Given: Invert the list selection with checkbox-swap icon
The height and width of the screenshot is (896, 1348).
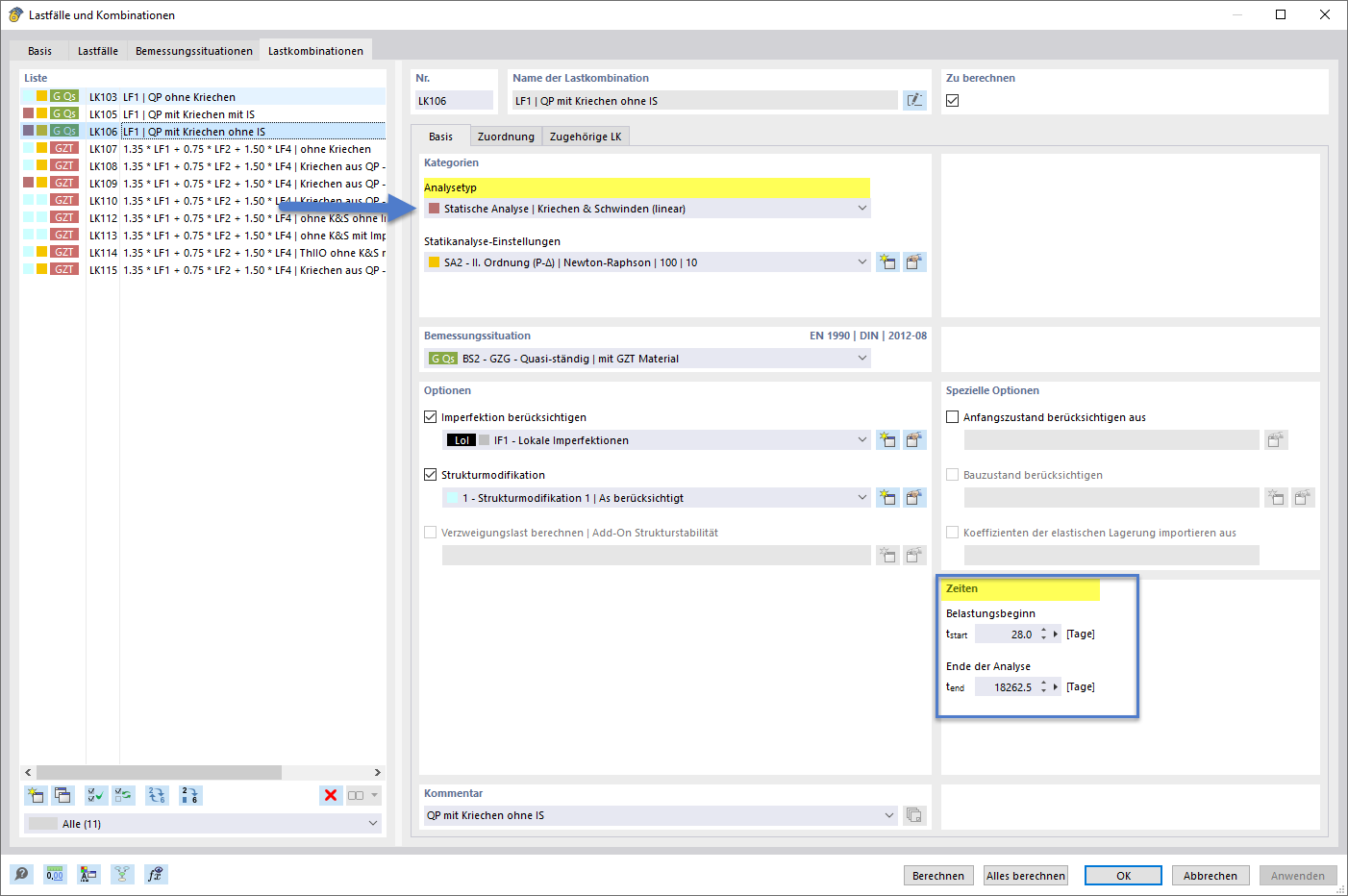Looking at the screenshot, I should click(124, 795).
